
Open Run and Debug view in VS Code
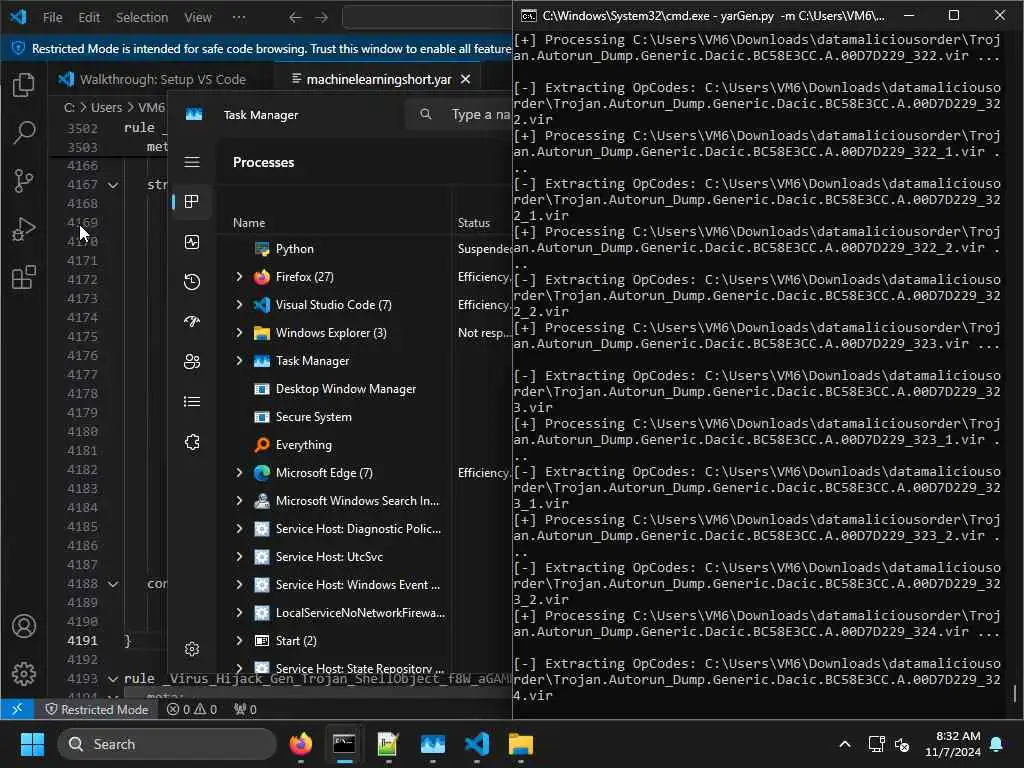pos(24,229)
